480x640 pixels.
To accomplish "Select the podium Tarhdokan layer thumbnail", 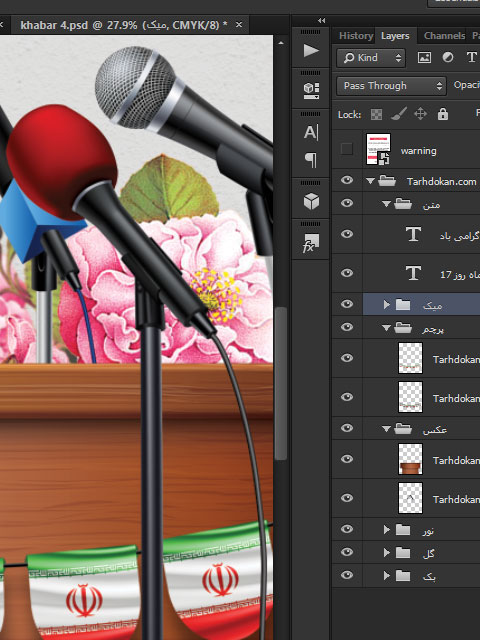I will 410,459.
